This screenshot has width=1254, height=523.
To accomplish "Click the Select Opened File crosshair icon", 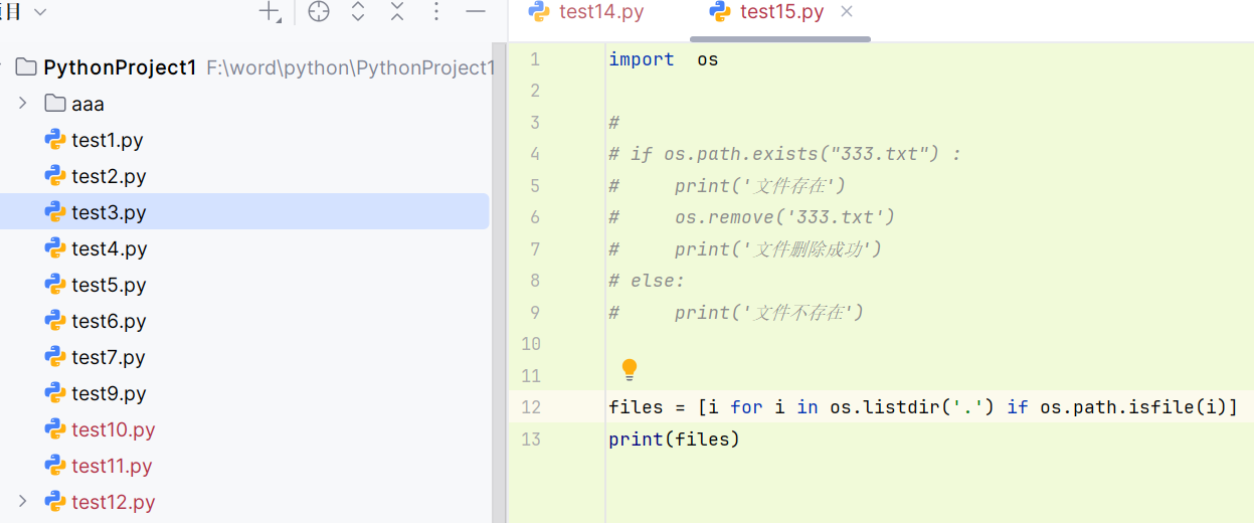I will click(x=318, y=12).
